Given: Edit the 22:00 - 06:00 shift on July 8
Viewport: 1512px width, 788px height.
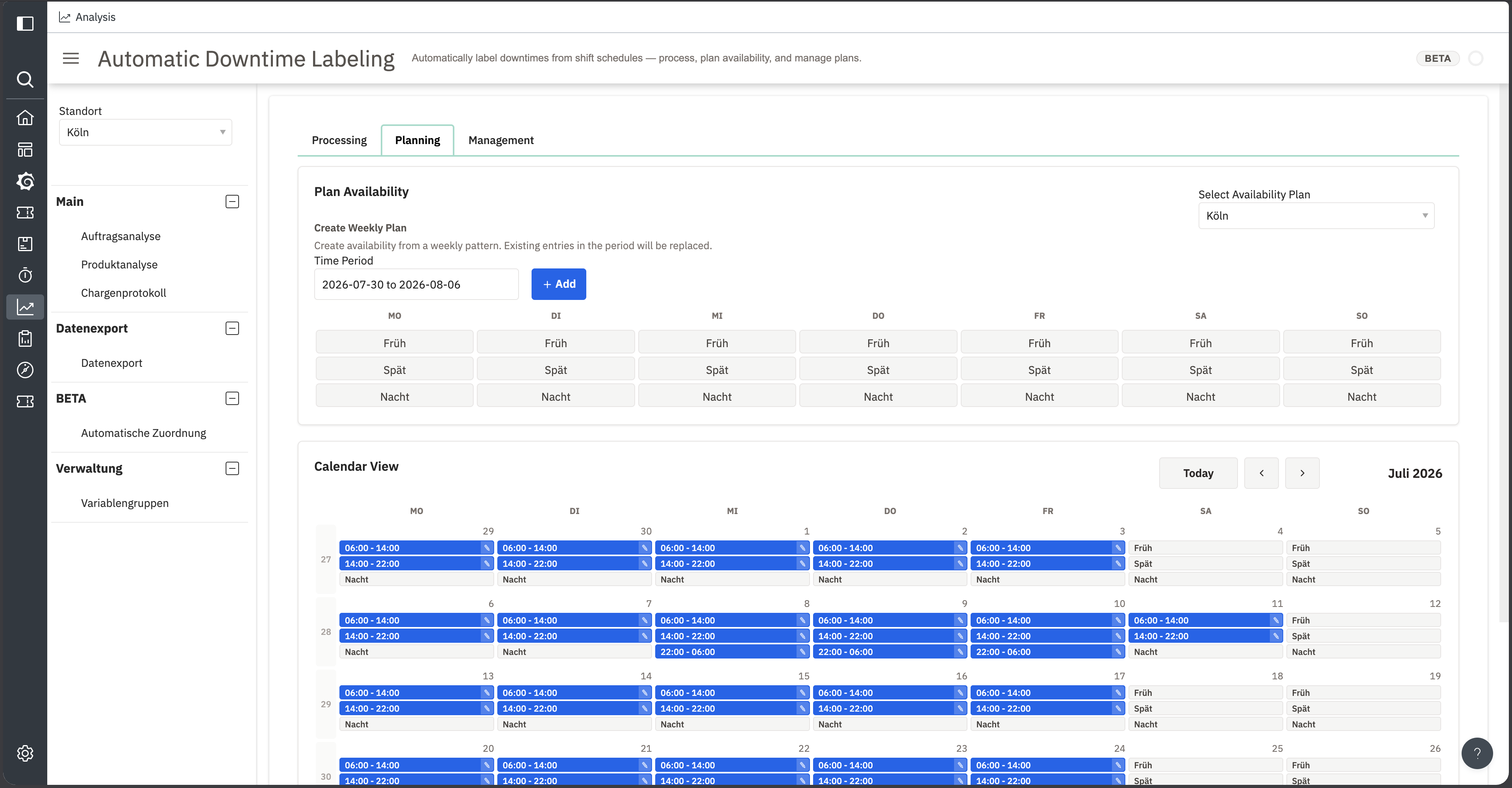Looking at the screenshot, I should coord(802,652).
